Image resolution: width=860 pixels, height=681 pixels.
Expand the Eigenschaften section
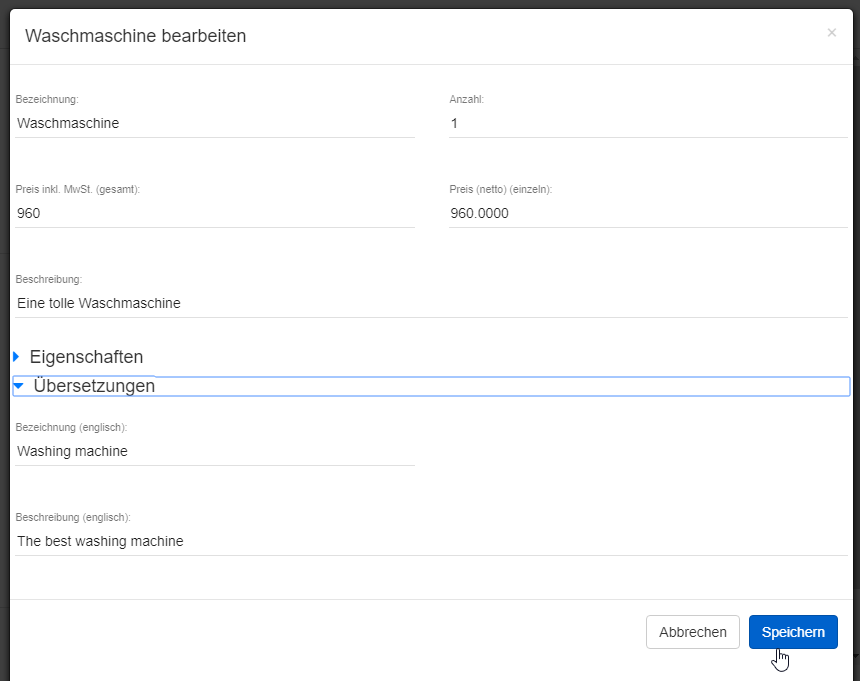click(78, 357)
